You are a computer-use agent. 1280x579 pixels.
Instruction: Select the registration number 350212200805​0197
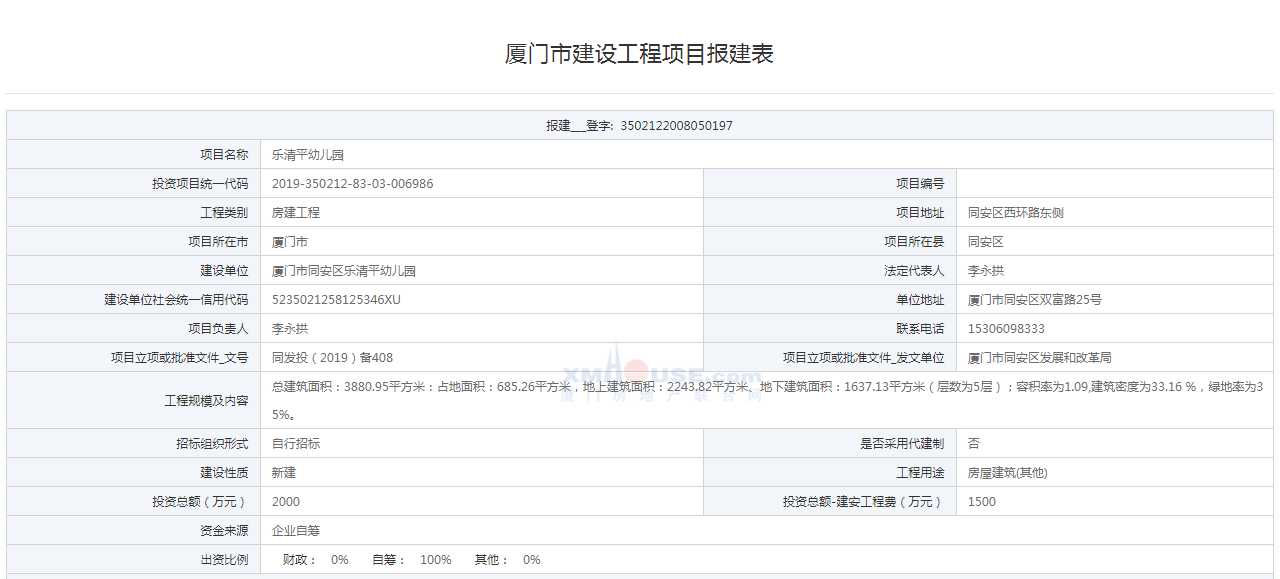pyautogui.click(x=677, y=126)
